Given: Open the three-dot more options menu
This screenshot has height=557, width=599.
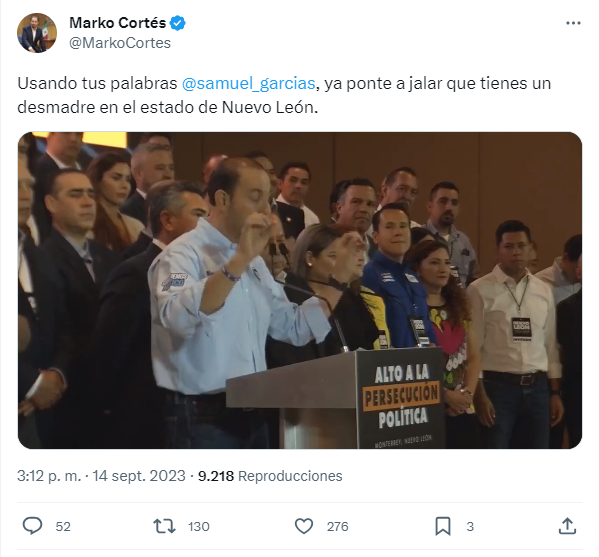Looking at the screenshot, I should click(573, 23).
